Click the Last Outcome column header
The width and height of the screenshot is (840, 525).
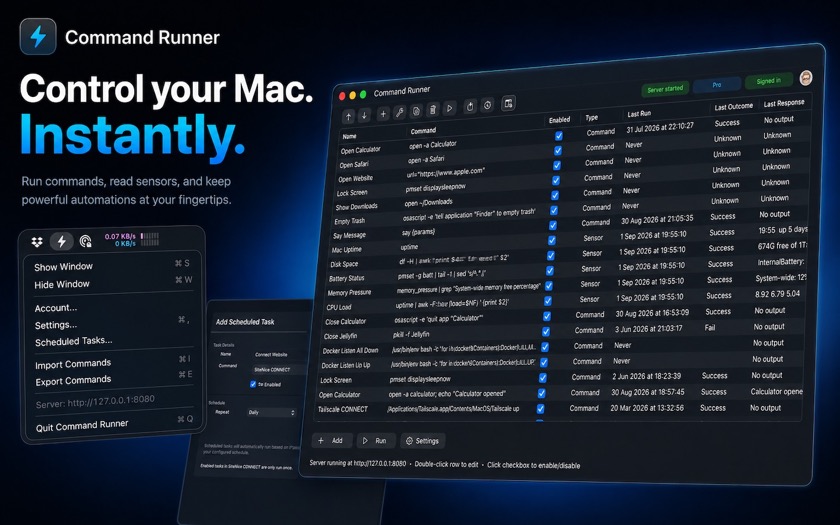tap(733, 107)
